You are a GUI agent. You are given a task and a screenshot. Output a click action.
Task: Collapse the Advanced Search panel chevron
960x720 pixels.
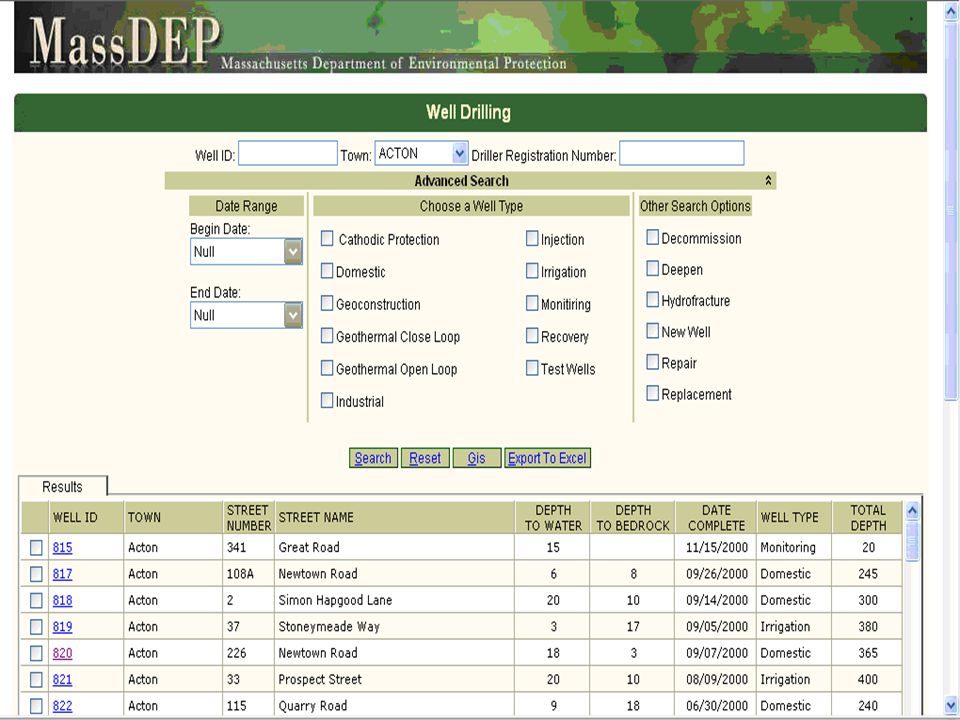click(768, 181)
